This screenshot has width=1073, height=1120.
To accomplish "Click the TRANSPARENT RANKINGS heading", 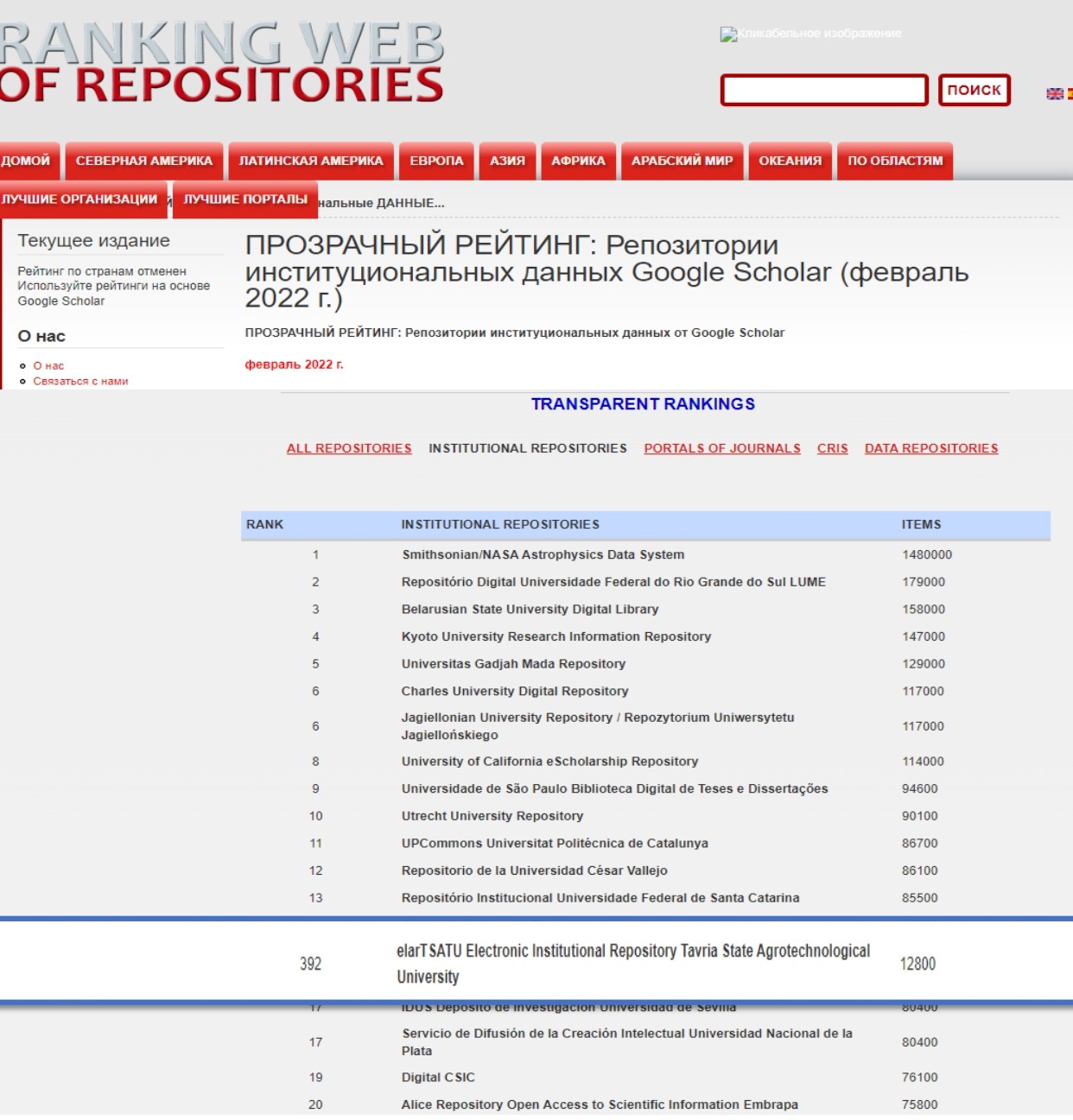I will click(x=643, y=404).
